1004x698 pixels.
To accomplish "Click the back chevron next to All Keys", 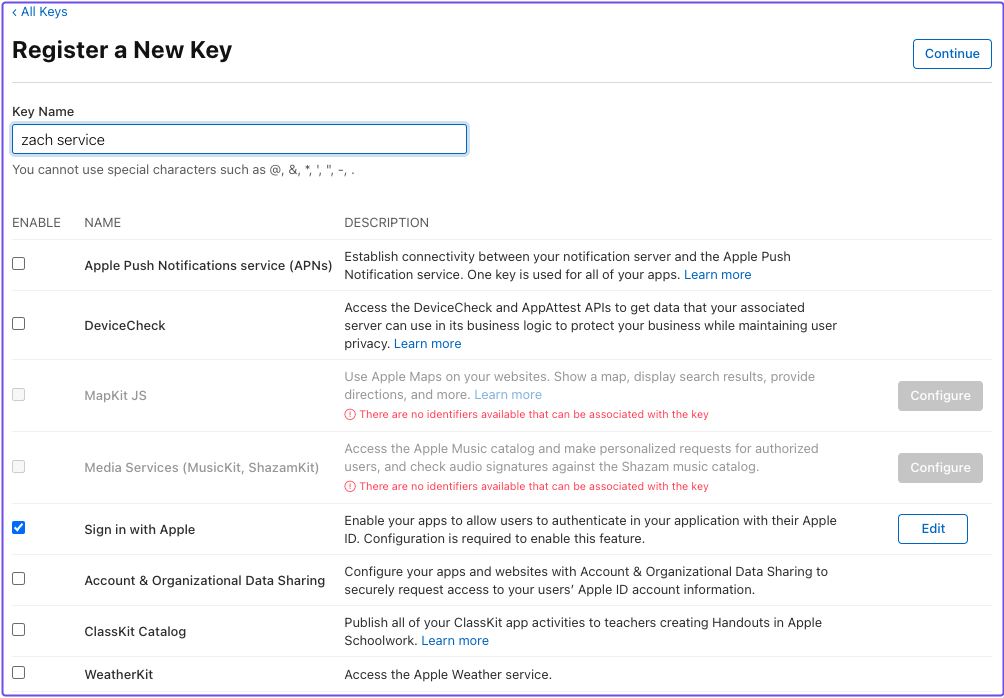I will click(14, 11).
